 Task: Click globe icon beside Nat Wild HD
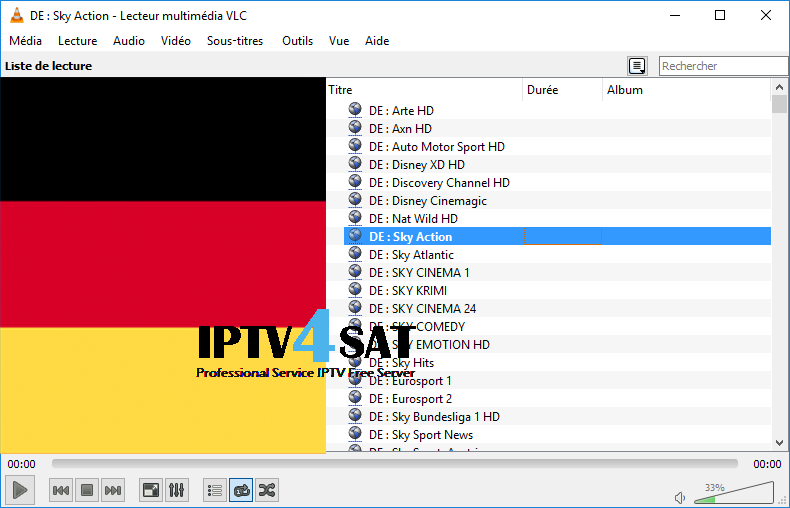(355, 218)
